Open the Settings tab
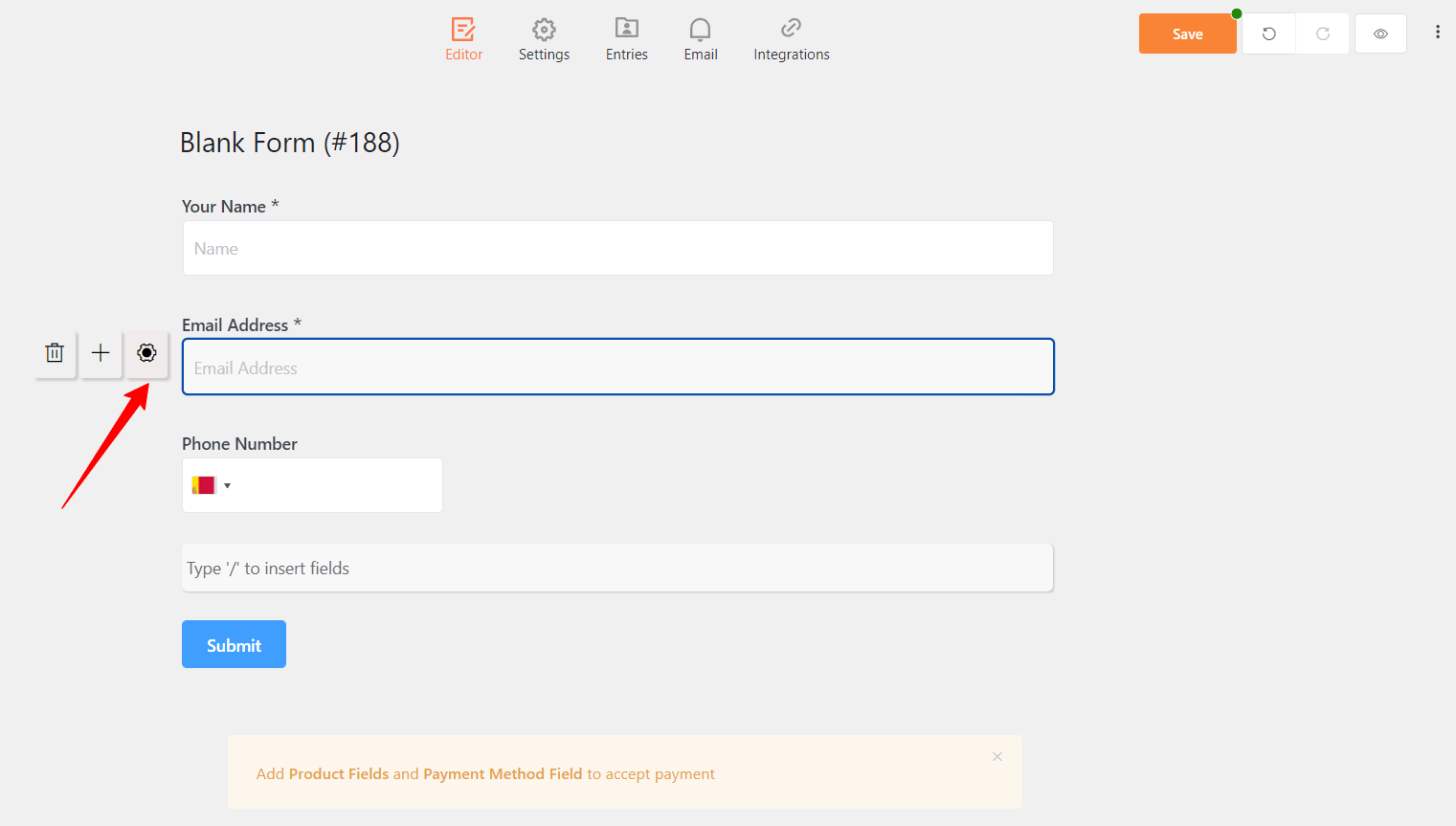The height and width of the screenshot is (826, 1456). pyautogui.click(x=544, y=38)
